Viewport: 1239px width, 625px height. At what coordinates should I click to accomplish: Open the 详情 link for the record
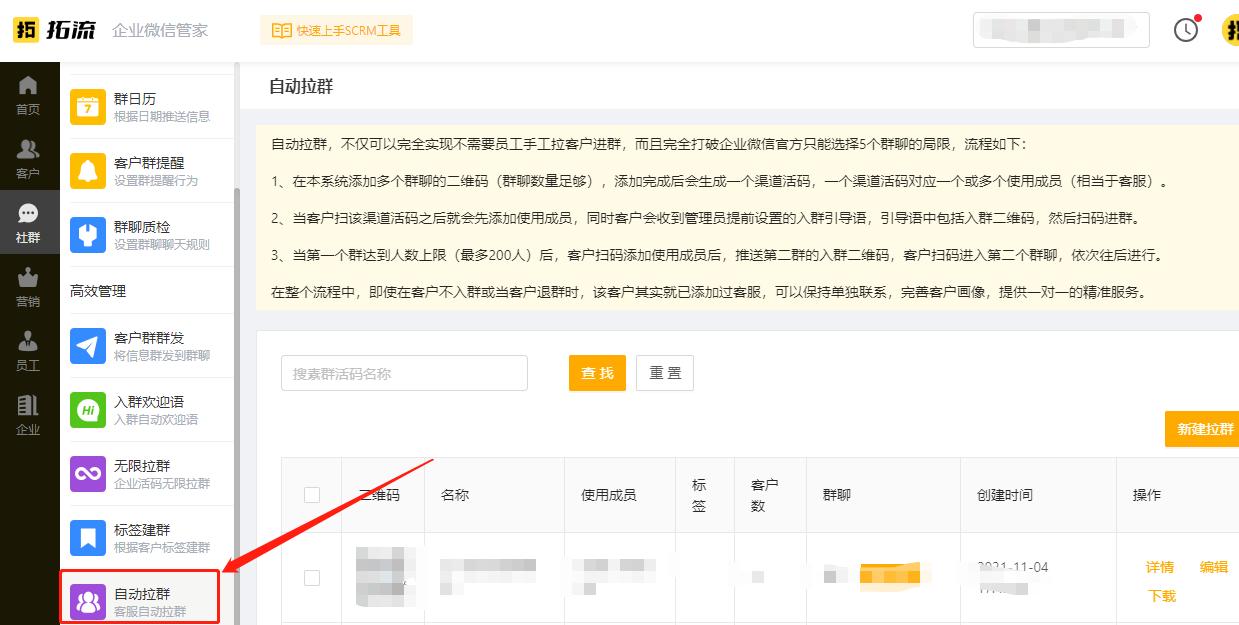[1159, 566]
